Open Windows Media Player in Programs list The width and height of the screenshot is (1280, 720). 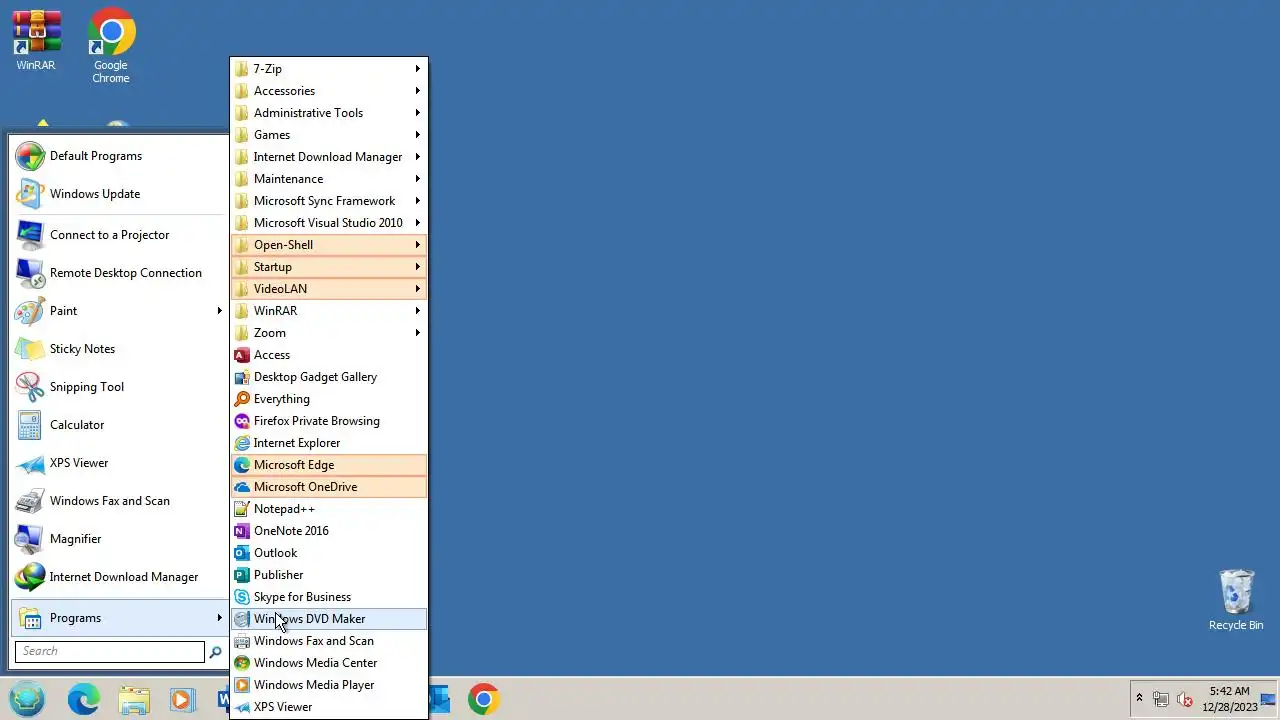click(x=329, y=685)
